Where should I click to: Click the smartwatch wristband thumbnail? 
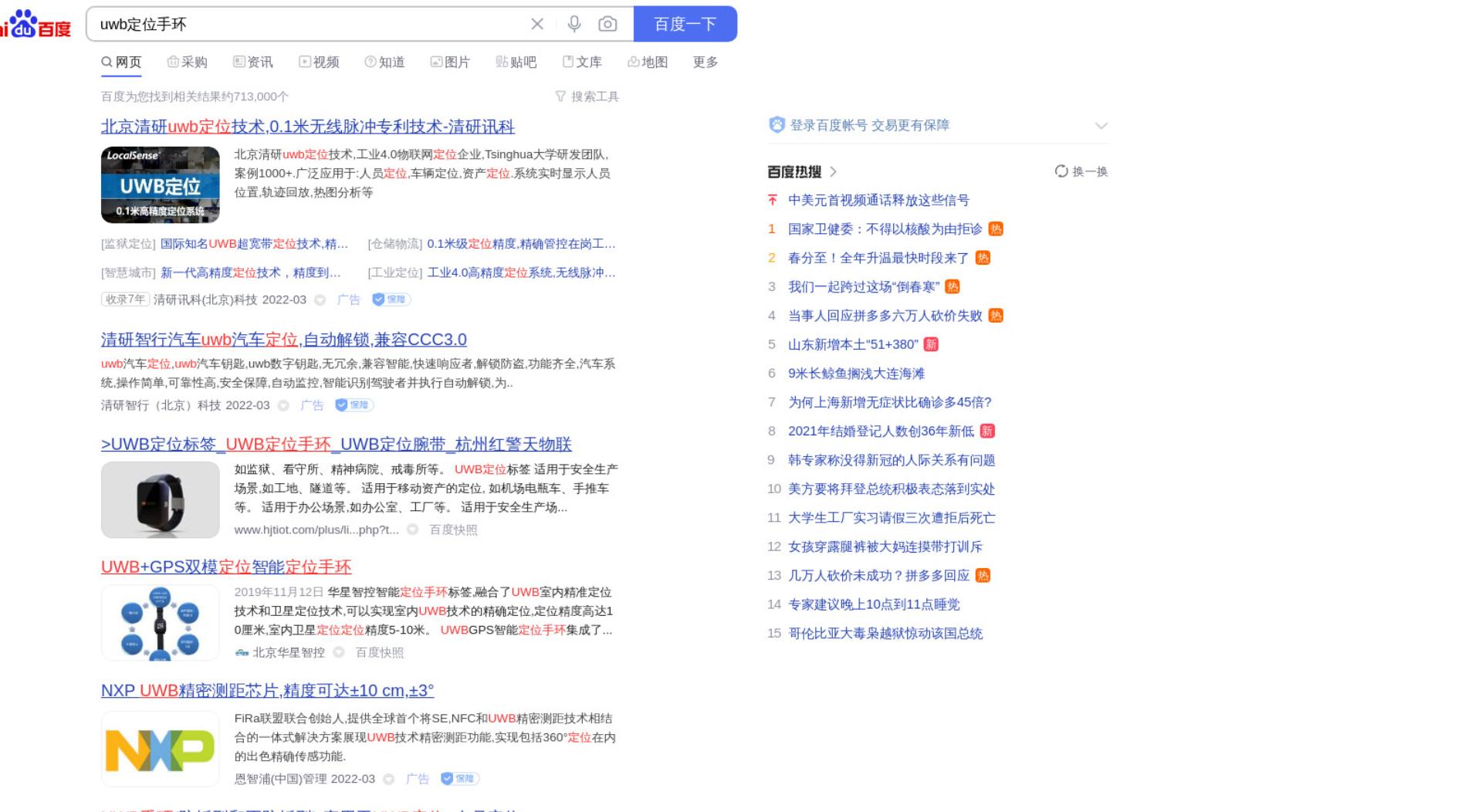click(x=161, y=499)
